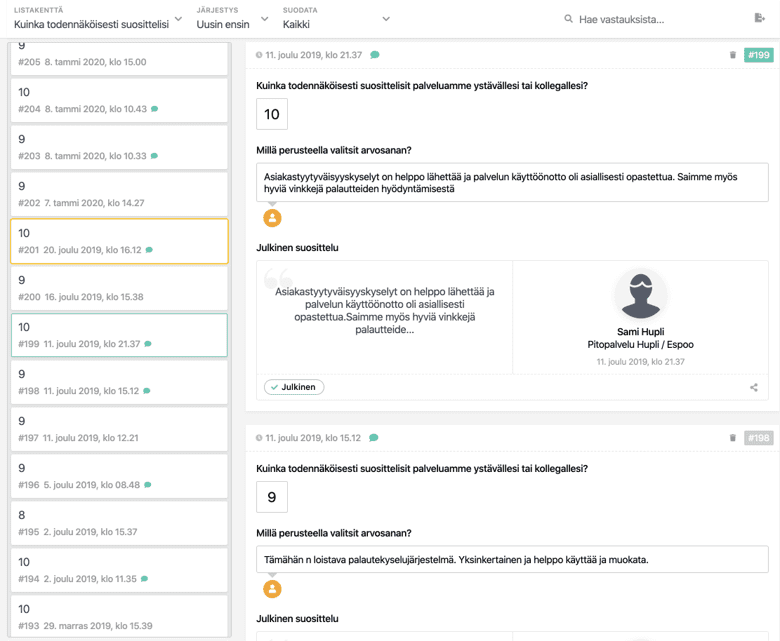Share the Sami Hupli public recommendation
Viewport: 780px width, 641px height.
pyautogui.click(x=754, y=387)
